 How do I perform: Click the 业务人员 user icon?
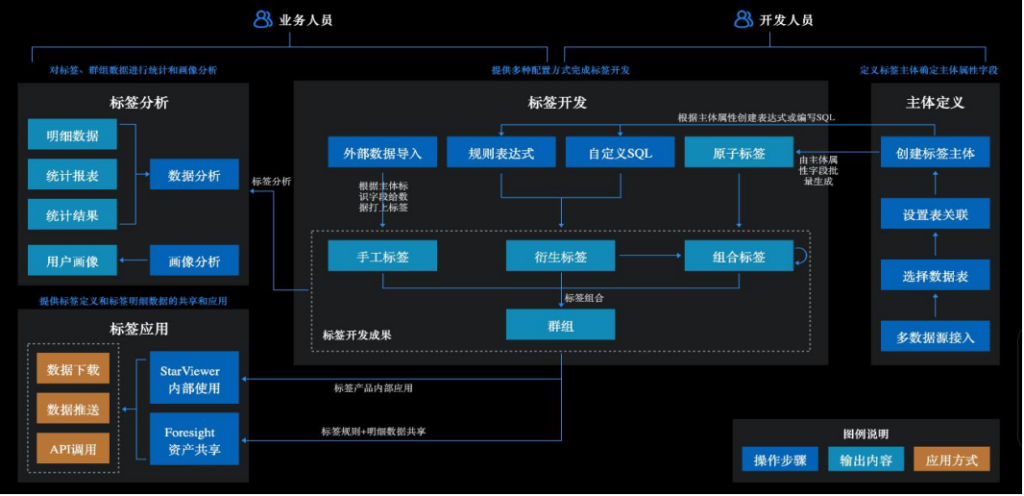[x=263, y=20]
